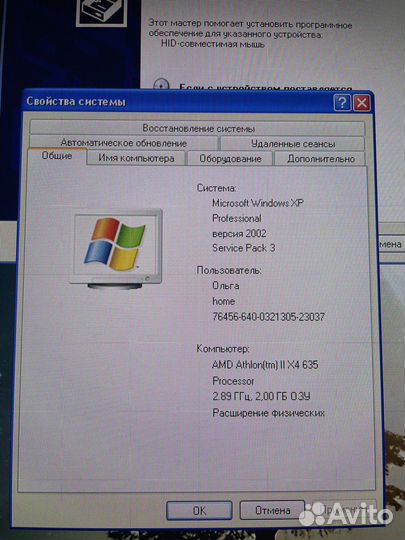The image size is (405, 540).
Task: Click the Windows XP logo monitor image
Action: [116, 249]
